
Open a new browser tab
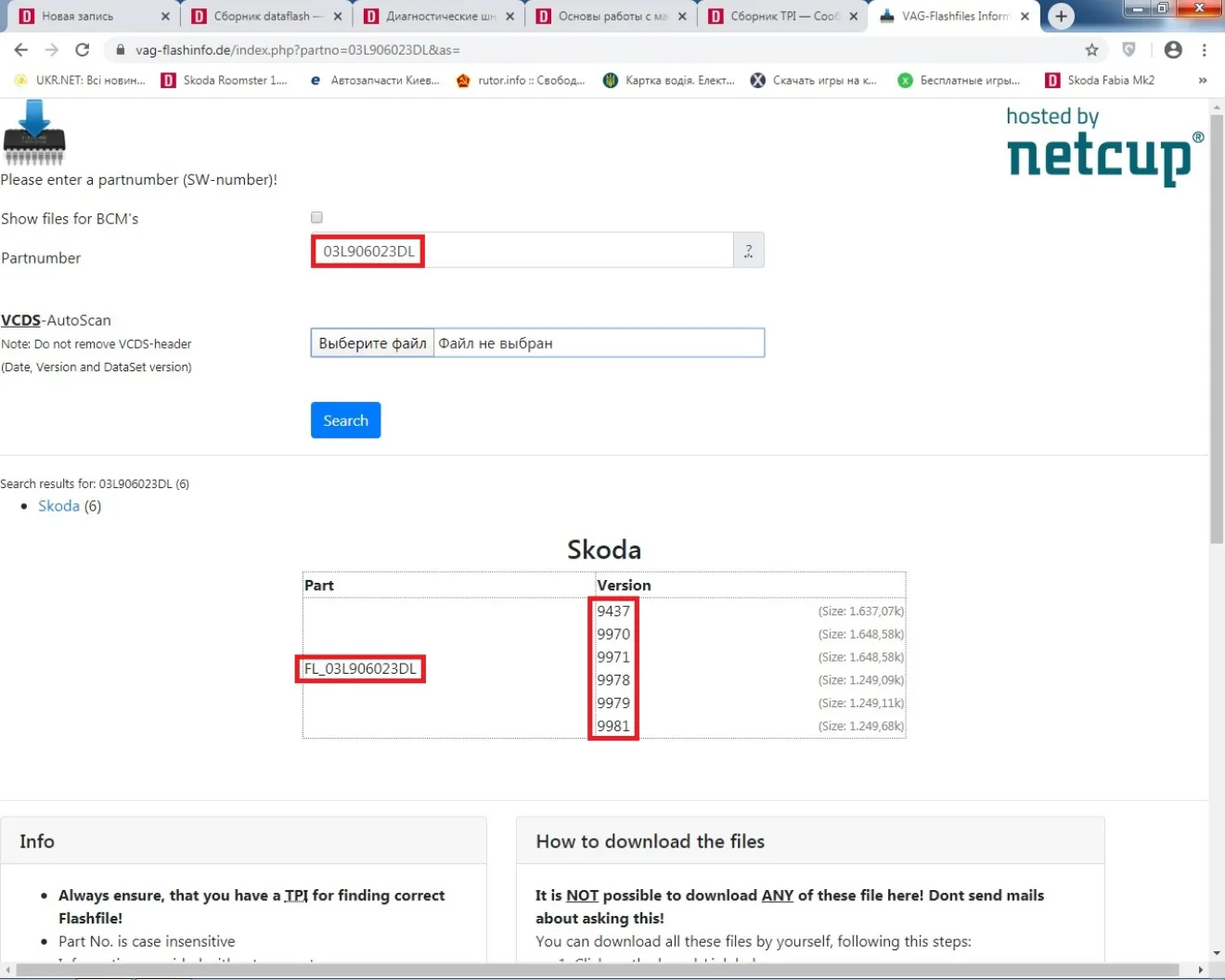1062,17
